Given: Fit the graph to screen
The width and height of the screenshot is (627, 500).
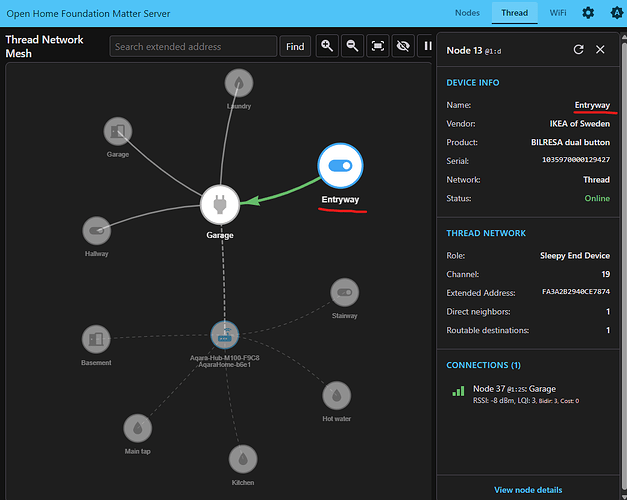Looking at the screenshot, I should pos(378,46).
